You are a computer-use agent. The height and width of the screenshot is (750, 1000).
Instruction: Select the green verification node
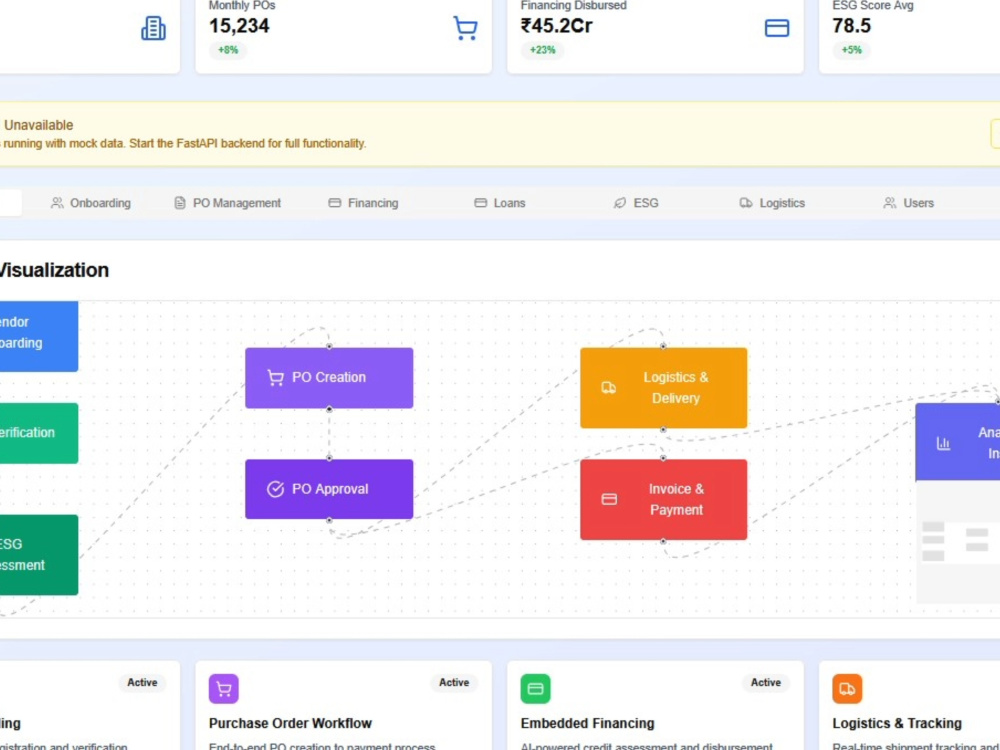[x=38, y=433]
